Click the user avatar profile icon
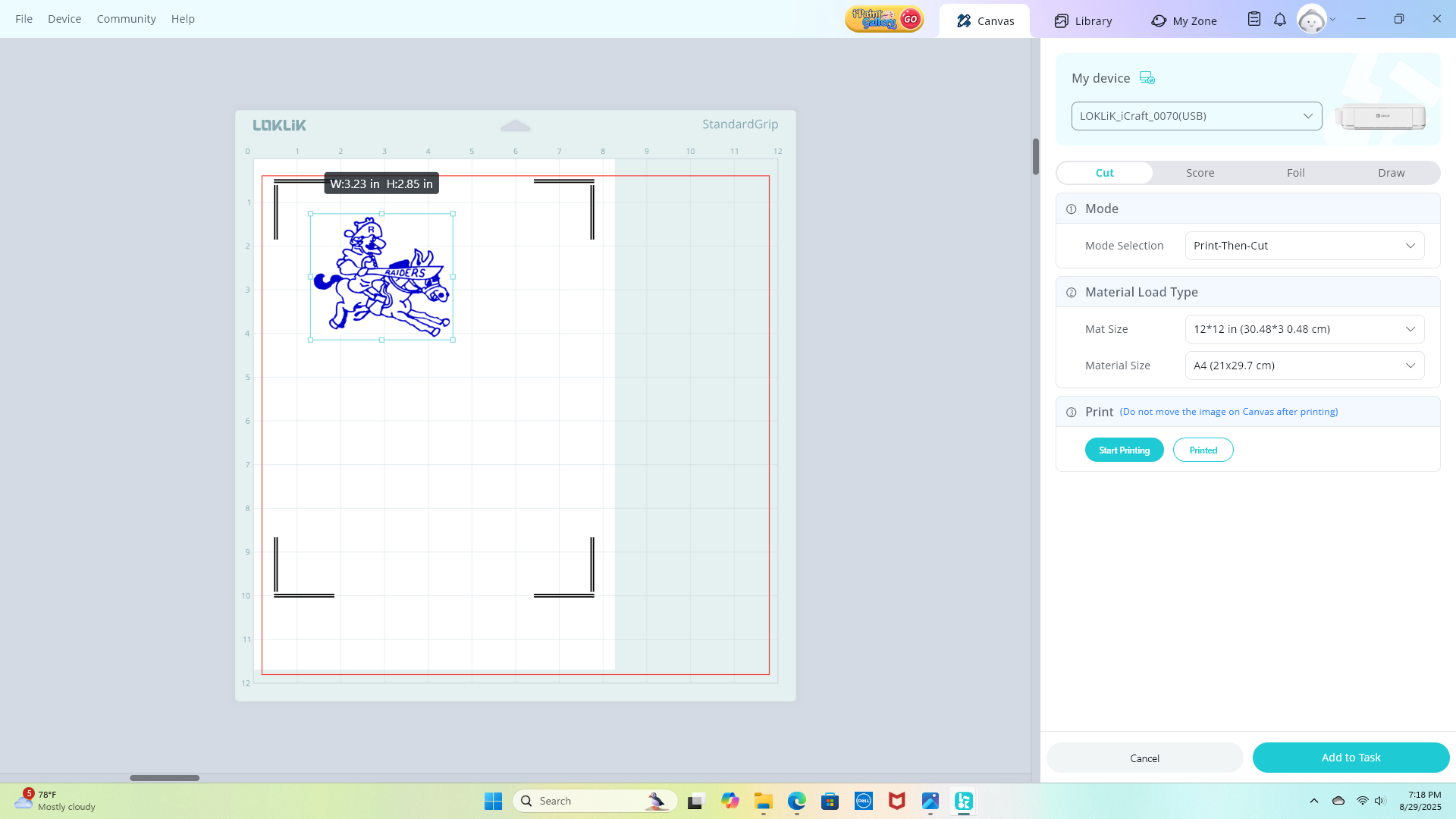1456x819 pixels. point(1311,19)
